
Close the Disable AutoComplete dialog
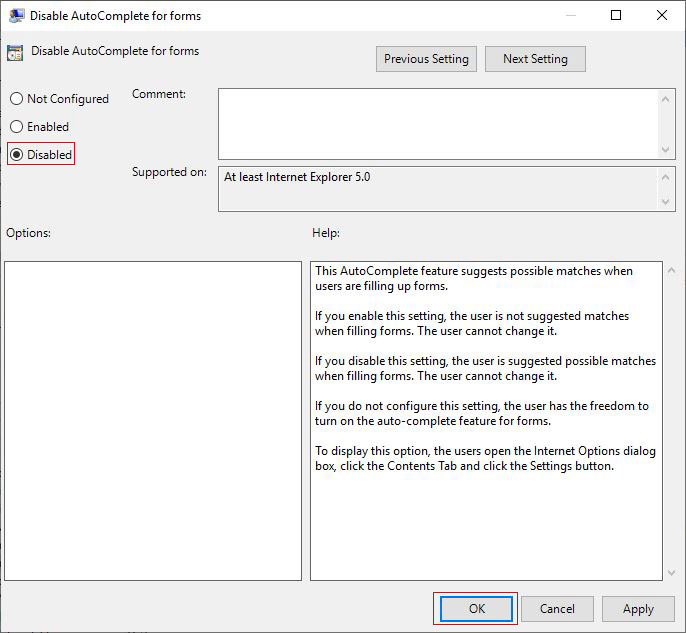662,15
